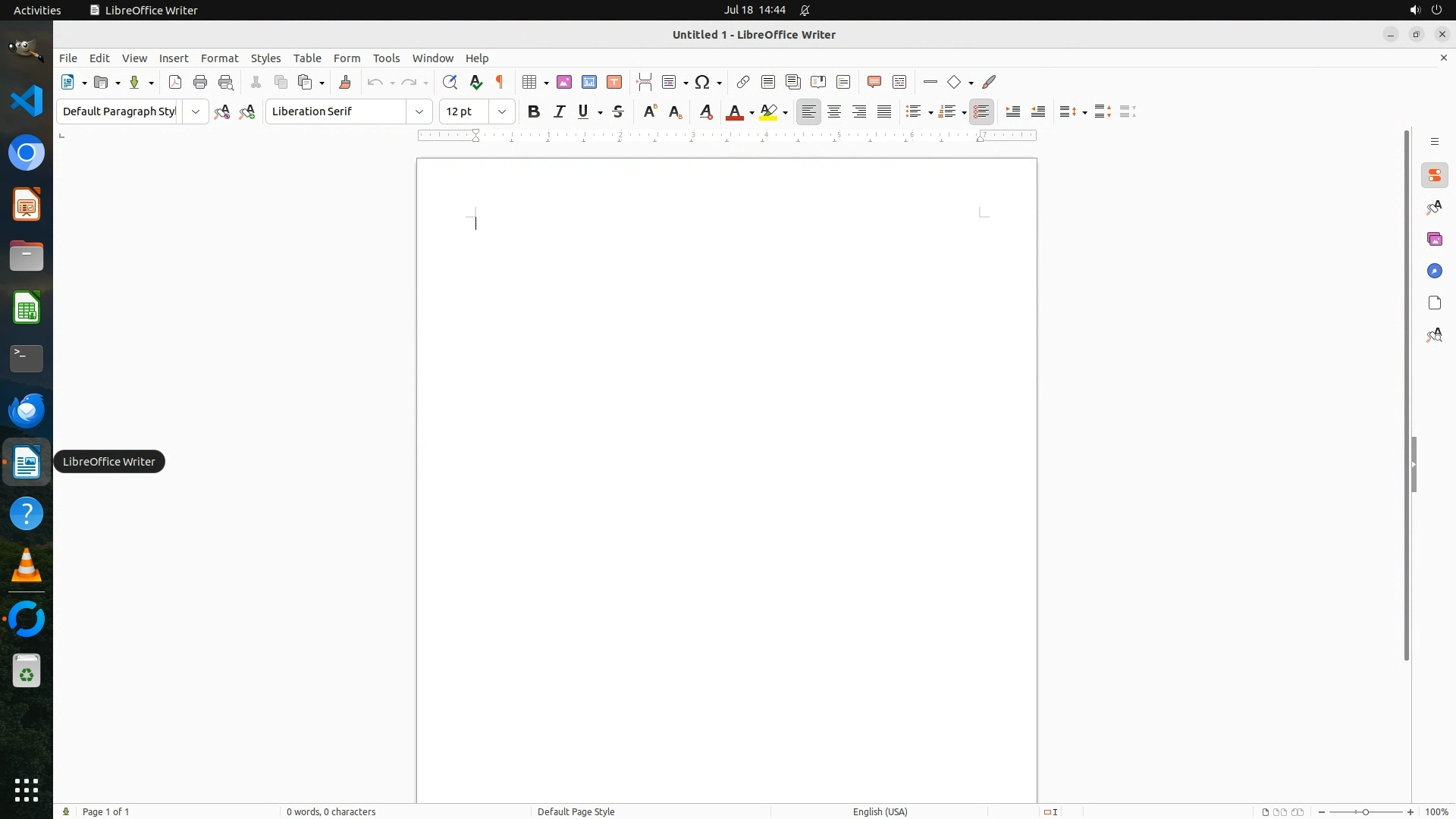The height and width of the screenshot is (819, 1456).
Task: Click the Insert Image icon
Action: (564, 82)
